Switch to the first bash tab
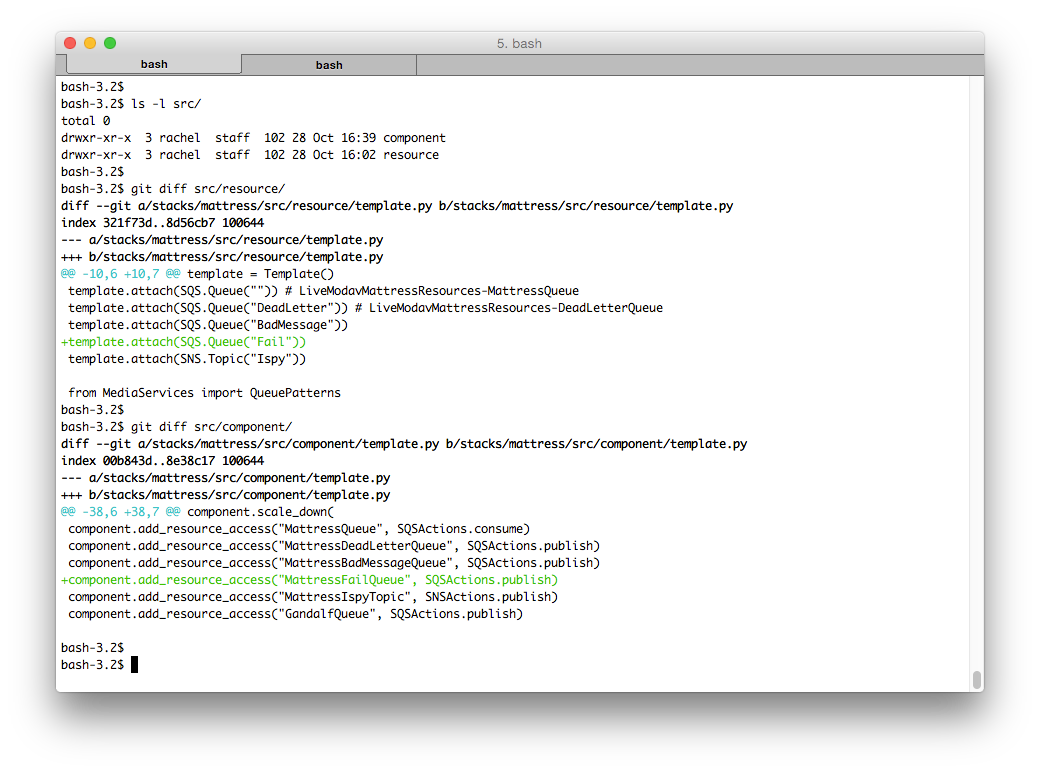This screenshot has width=1040, height=772. (x=154, y=64)
